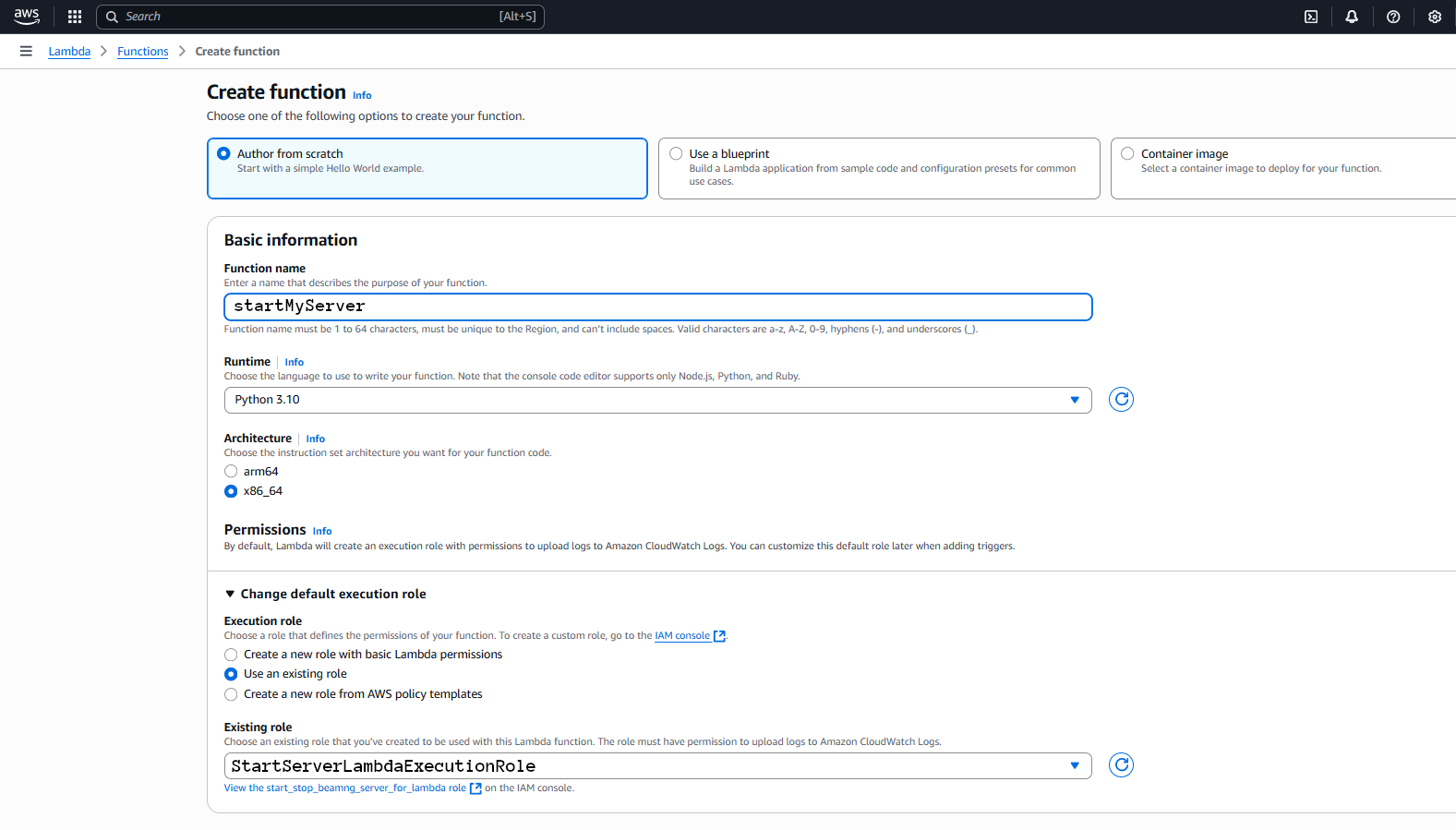Open Info link beside Create function

362,95
